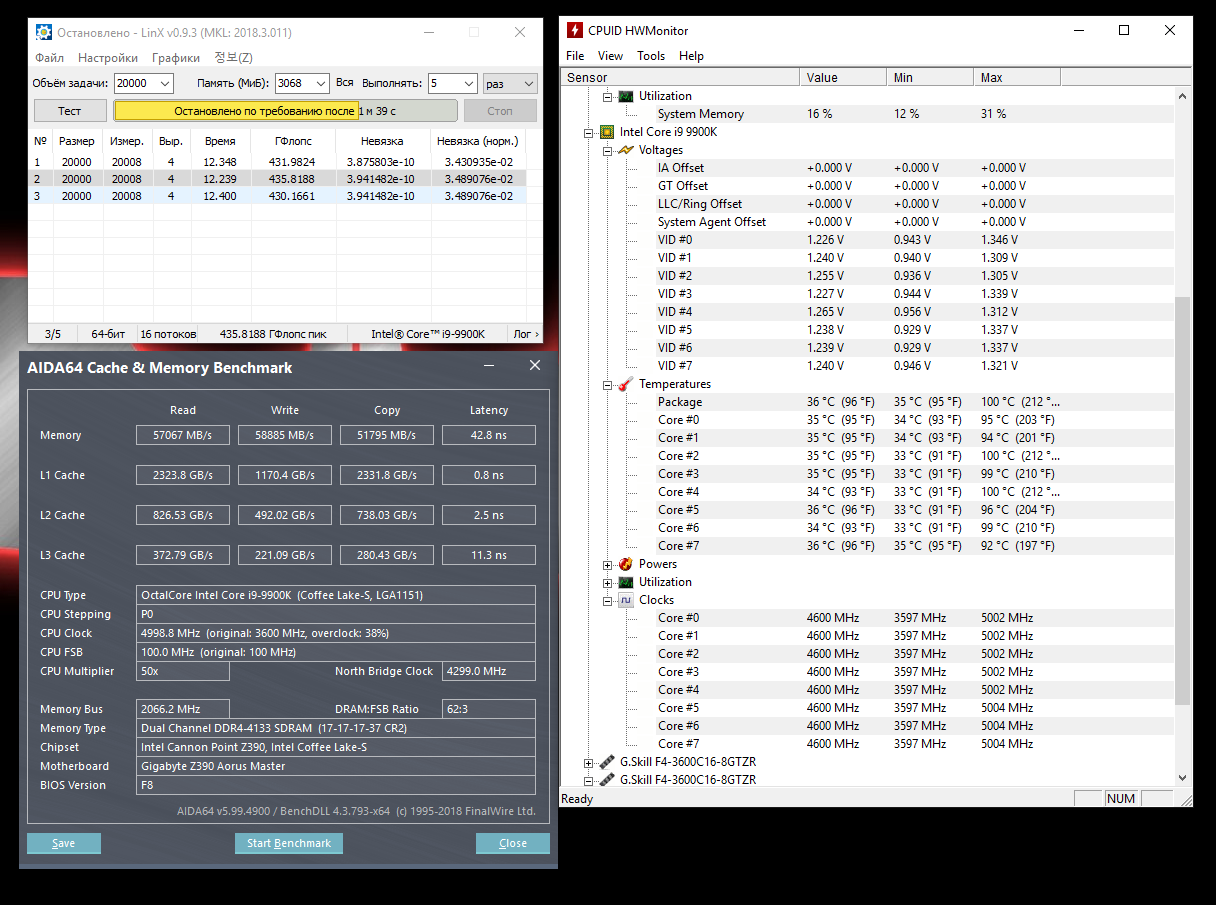The height and width of the screenshot is (905, 1216).
Task: Open the Файл menu in LinX
Action: click(x=49, y=58)
